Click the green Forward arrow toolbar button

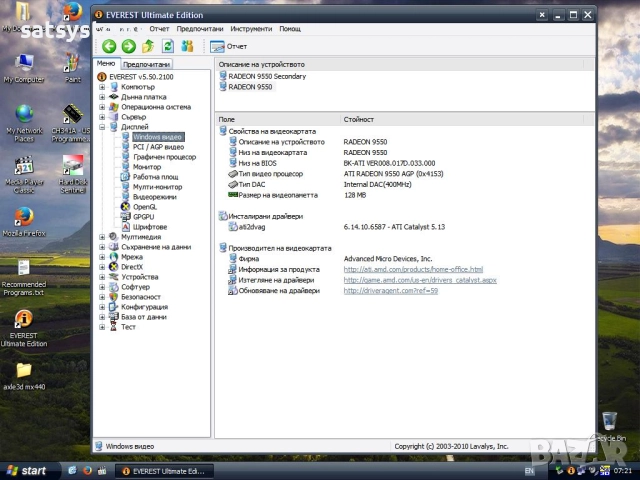(128, 46)
